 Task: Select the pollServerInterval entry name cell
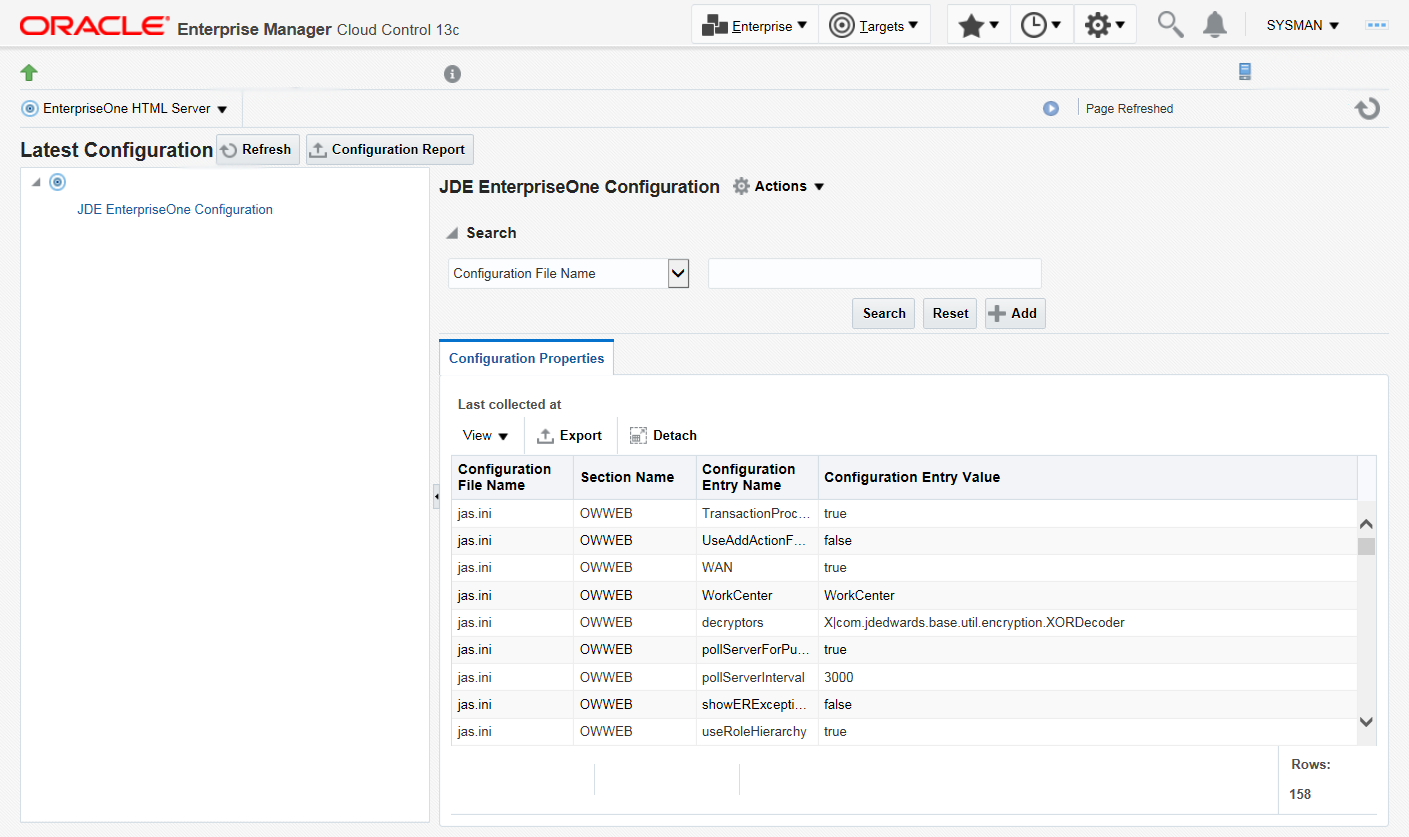tap(756, 677)
